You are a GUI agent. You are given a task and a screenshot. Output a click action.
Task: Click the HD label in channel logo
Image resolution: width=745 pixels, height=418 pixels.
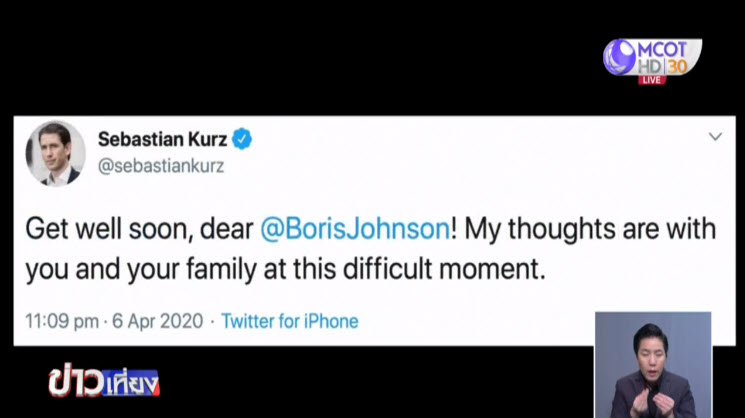coord(650,65)
